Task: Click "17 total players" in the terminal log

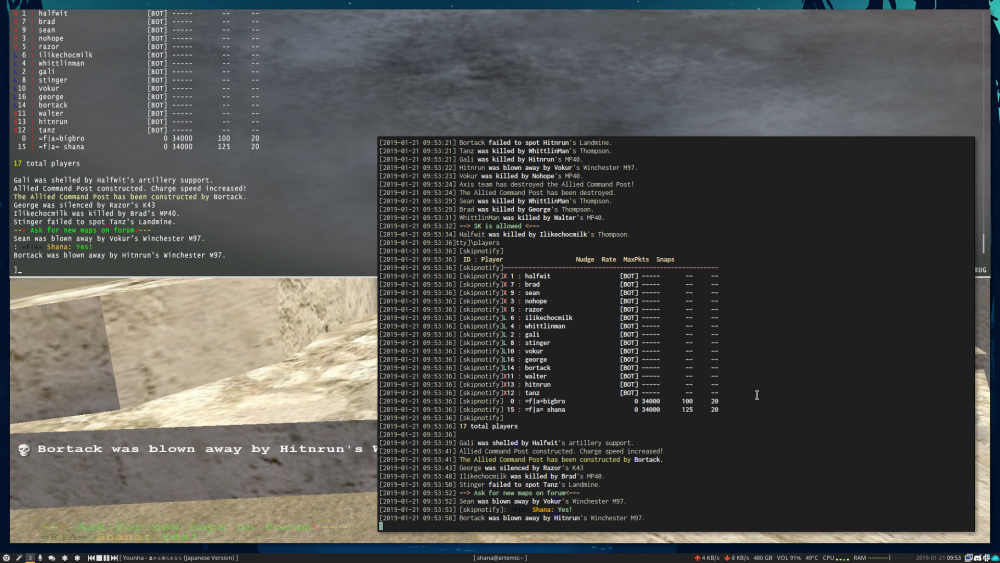Action: click(x=489, y=427)
